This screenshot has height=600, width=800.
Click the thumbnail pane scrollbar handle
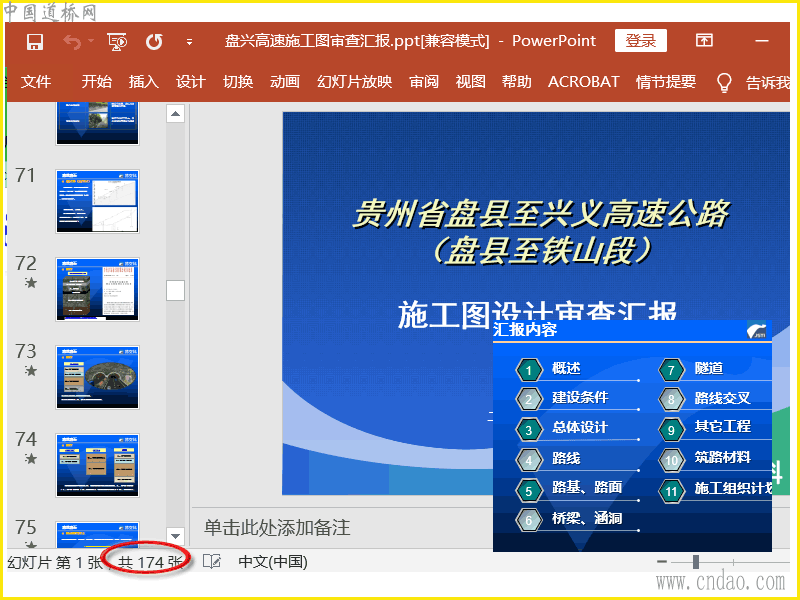click(x=175, y=291)
